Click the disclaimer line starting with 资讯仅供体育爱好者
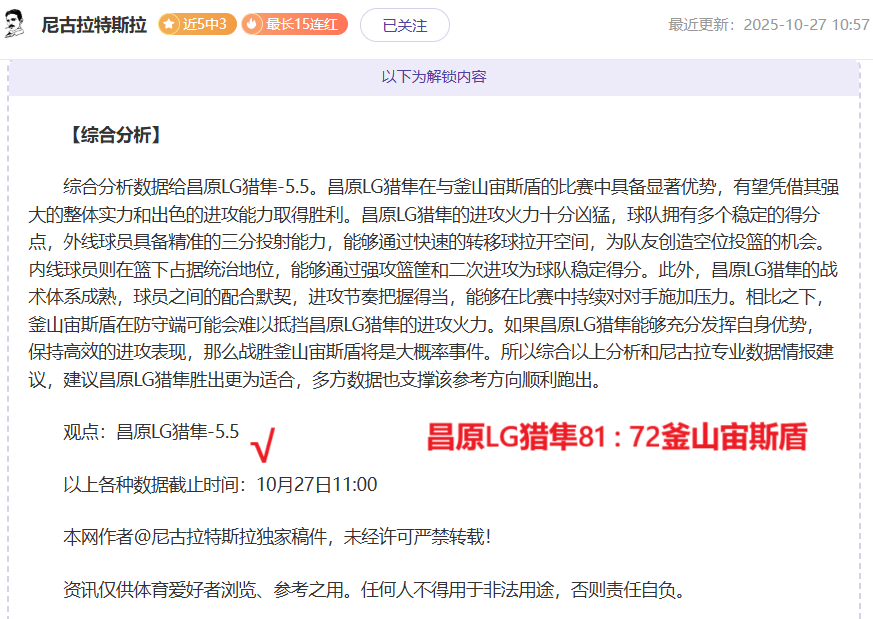873x619 pixels. [375, 590]
